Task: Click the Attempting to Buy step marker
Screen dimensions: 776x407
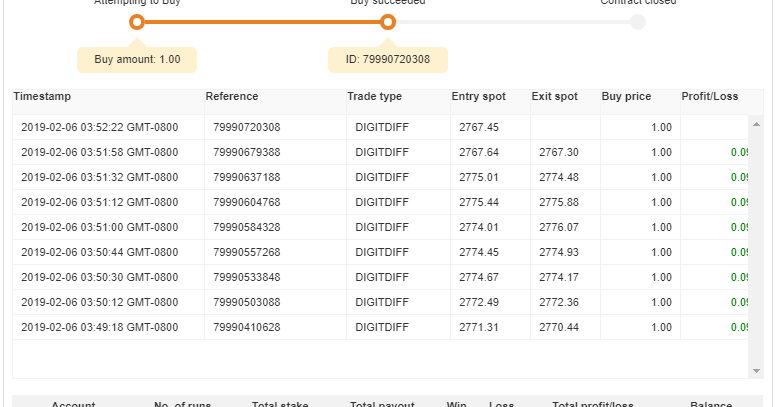Action: point(137,22)
